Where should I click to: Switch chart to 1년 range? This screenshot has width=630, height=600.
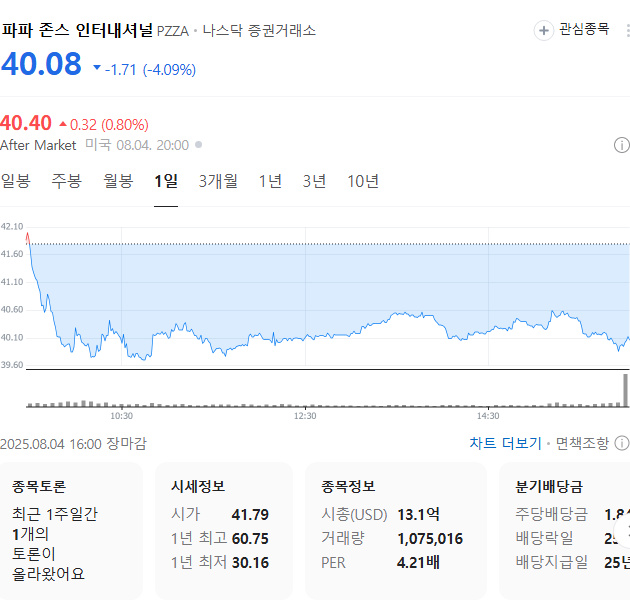pos(270,181)
